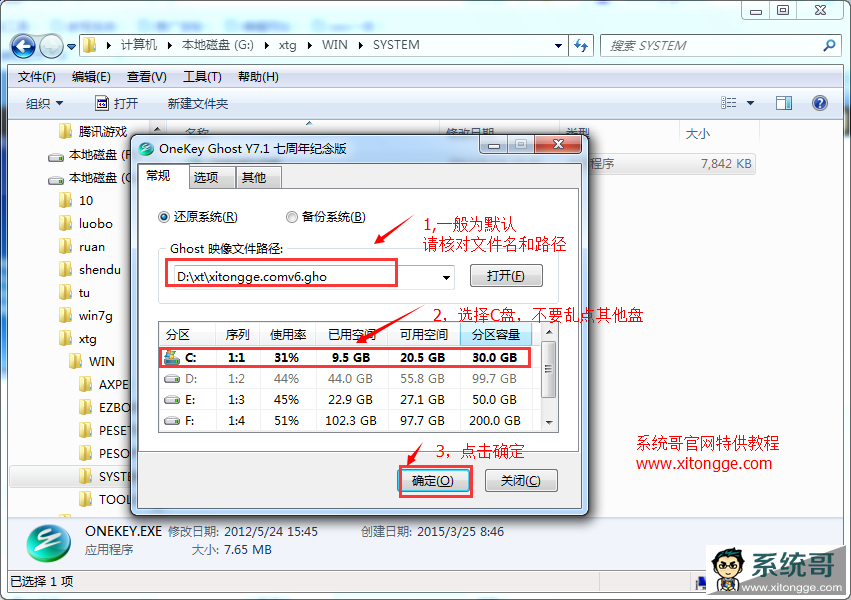Click 30.0 GB capacity cell of C: row
The image size is (851, 600).
click(x=495, y=358)
